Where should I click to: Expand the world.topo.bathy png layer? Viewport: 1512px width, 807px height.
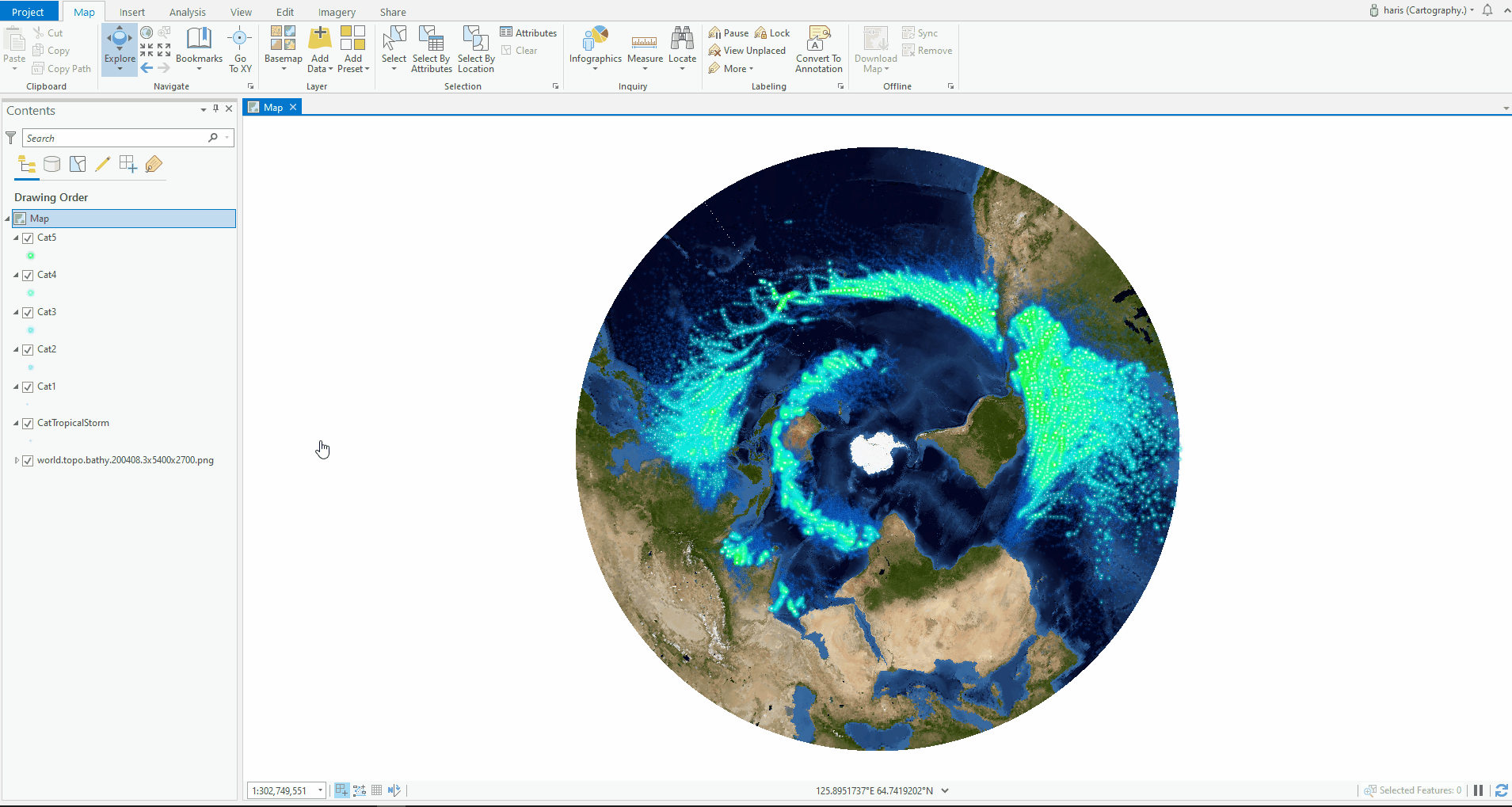tap(16, 460)
